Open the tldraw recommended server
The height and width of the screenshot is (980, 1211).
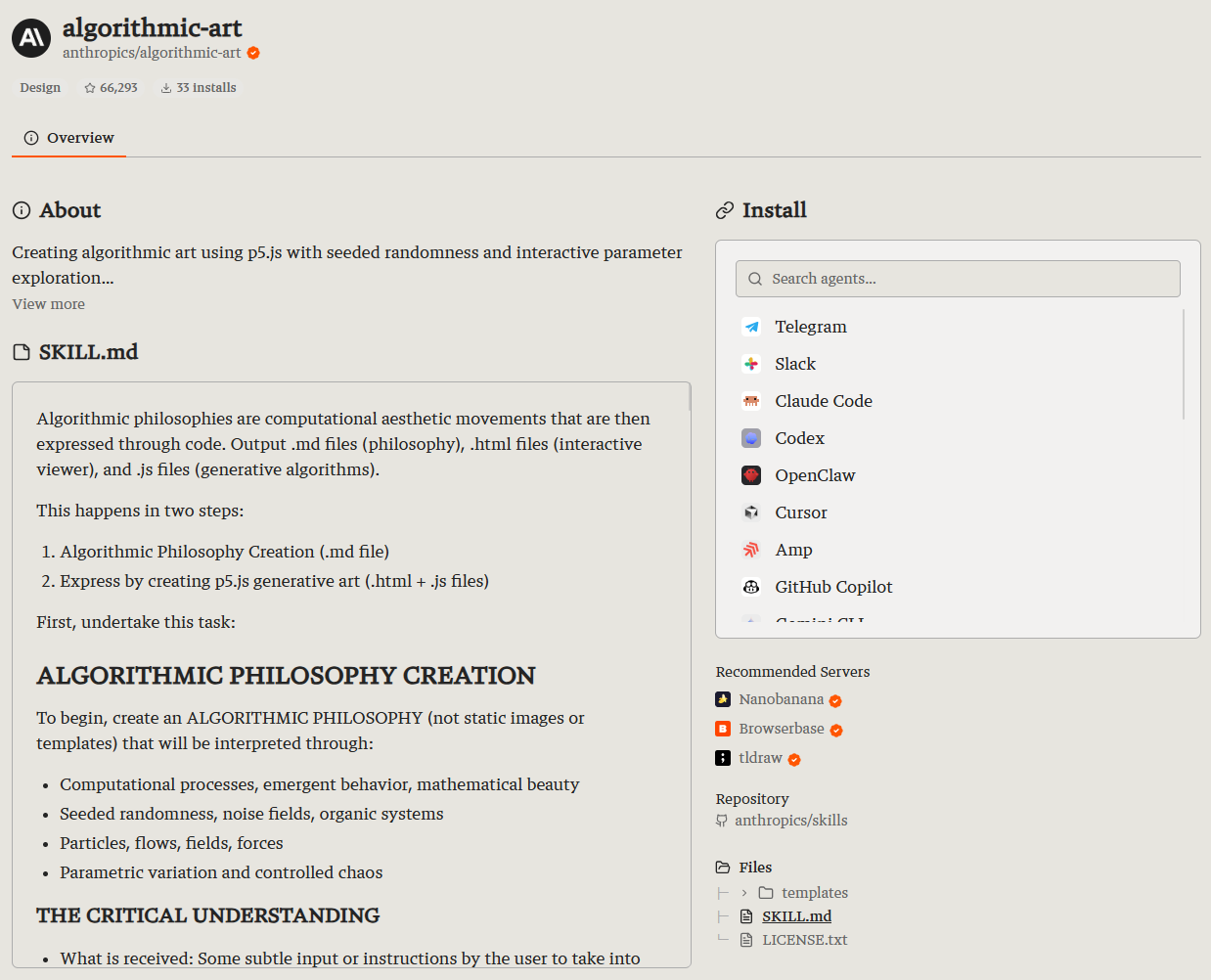pos(760,758)
